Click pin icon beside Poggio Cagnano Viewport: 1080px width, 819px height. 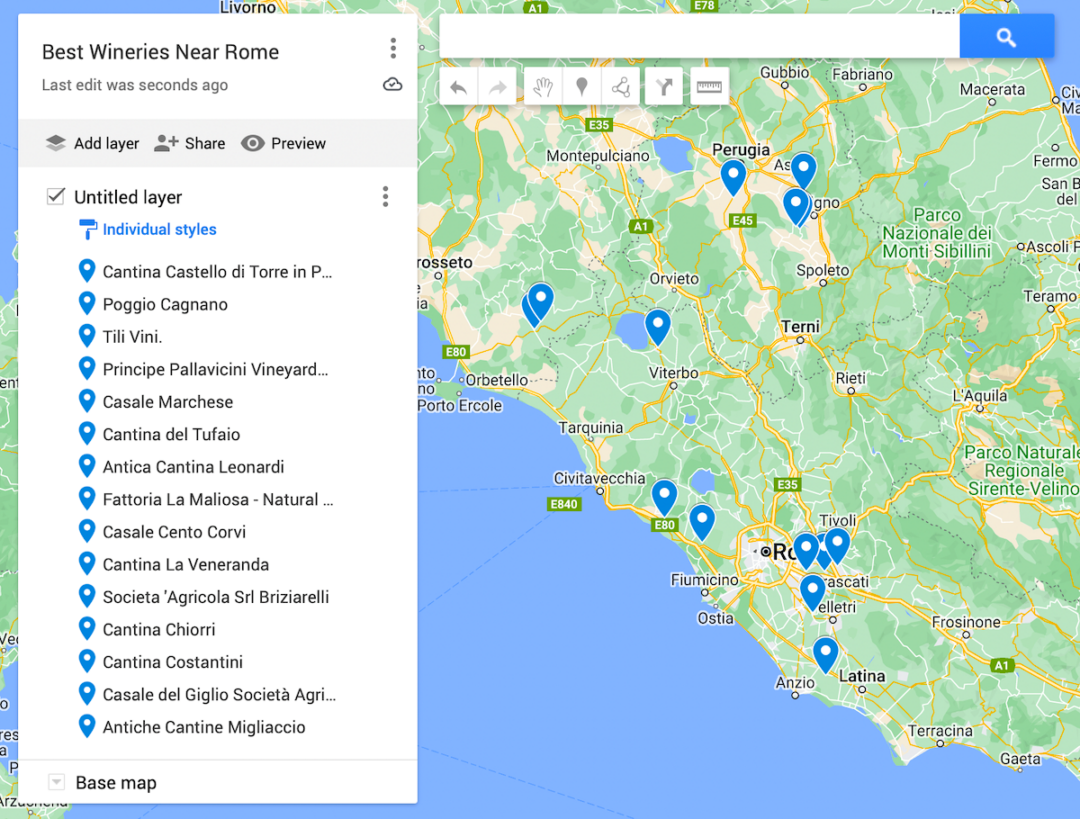click(x=87, y=304)
